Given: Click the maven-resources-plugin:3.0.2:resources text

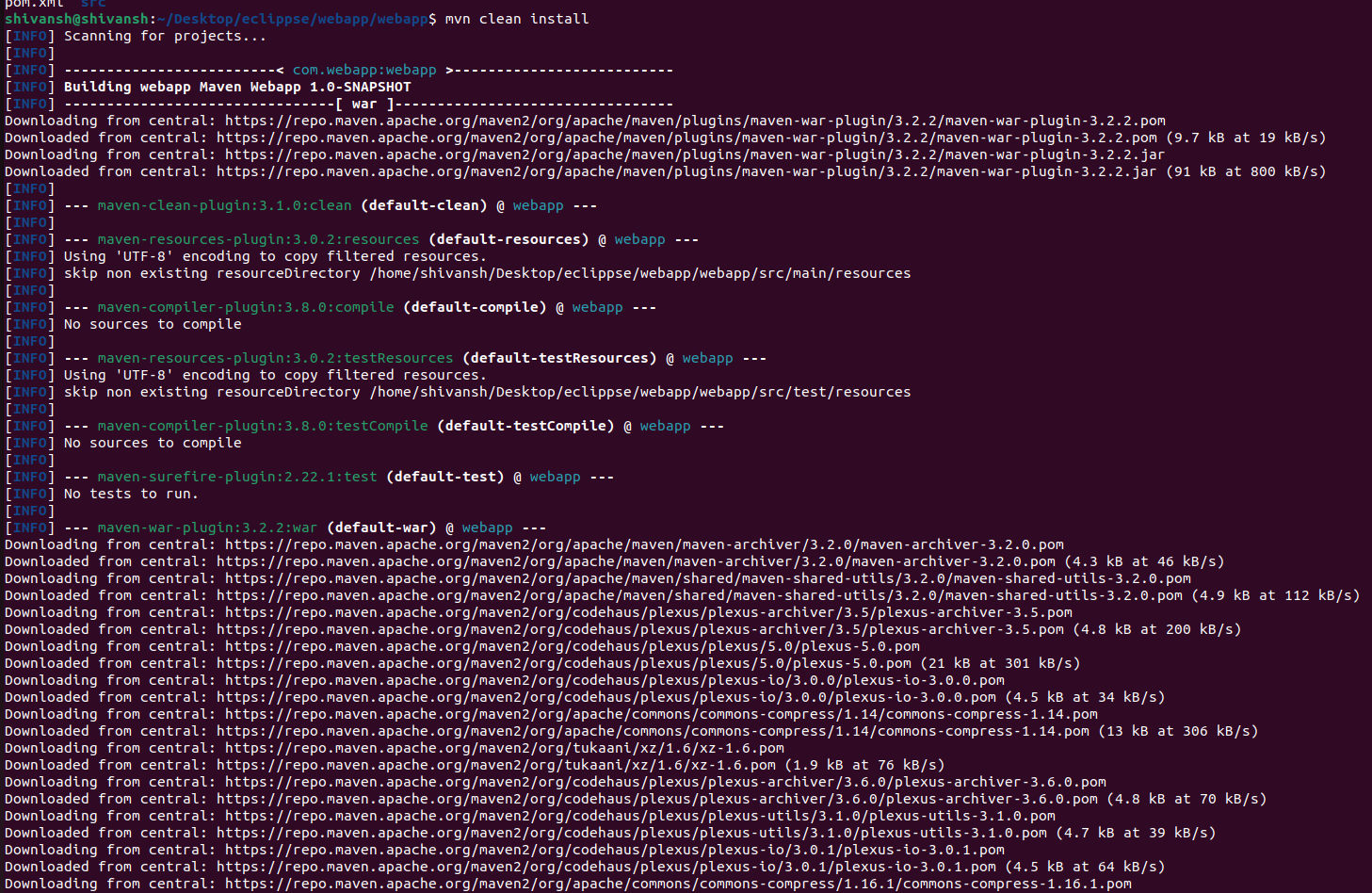Looking at the screenshot, I should click(x=259, y=239).
